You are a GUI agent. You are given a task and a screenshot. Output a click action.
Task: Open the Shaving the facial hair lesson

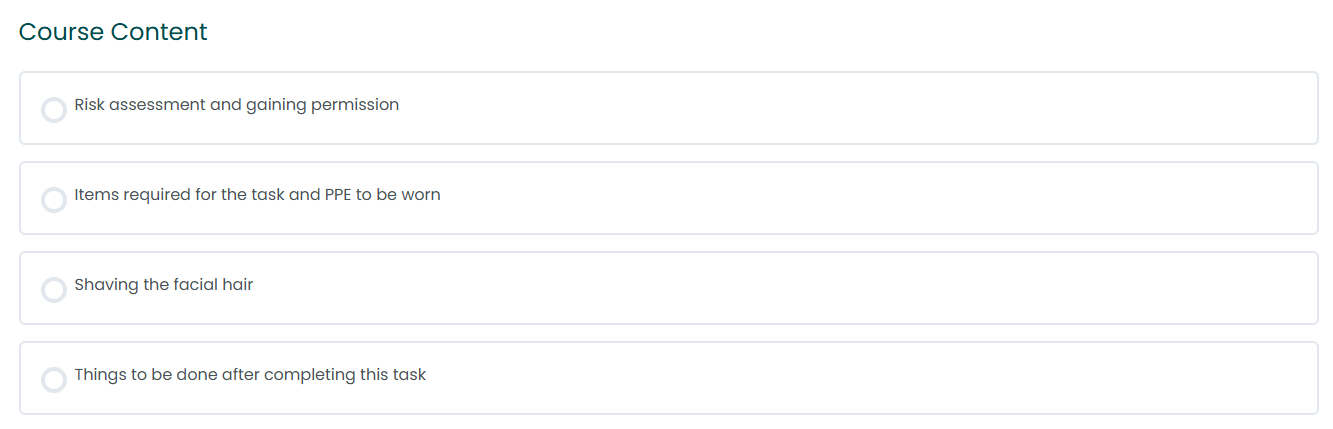164,285
